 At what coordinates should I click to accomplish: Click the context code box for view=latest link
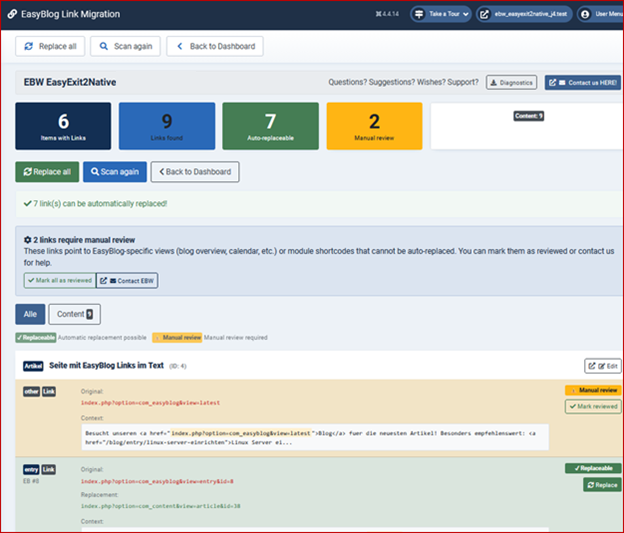pyautogui.click(x=315, y=437)
